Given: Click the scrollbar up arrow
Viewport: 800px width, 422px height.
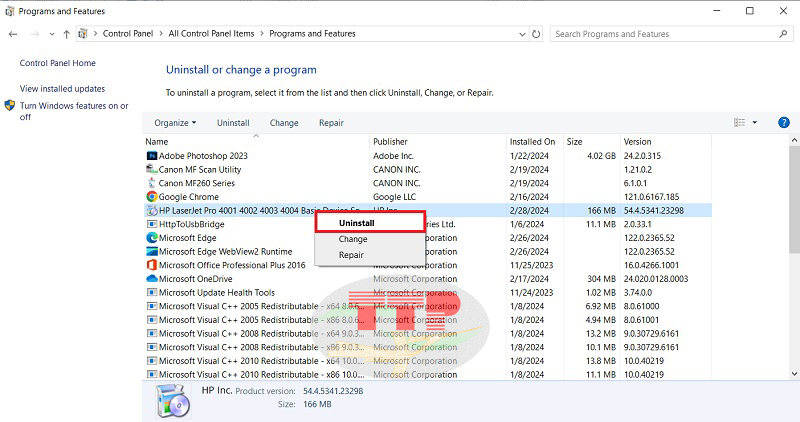Looking at the screenshot, I should tap(794, 140).
